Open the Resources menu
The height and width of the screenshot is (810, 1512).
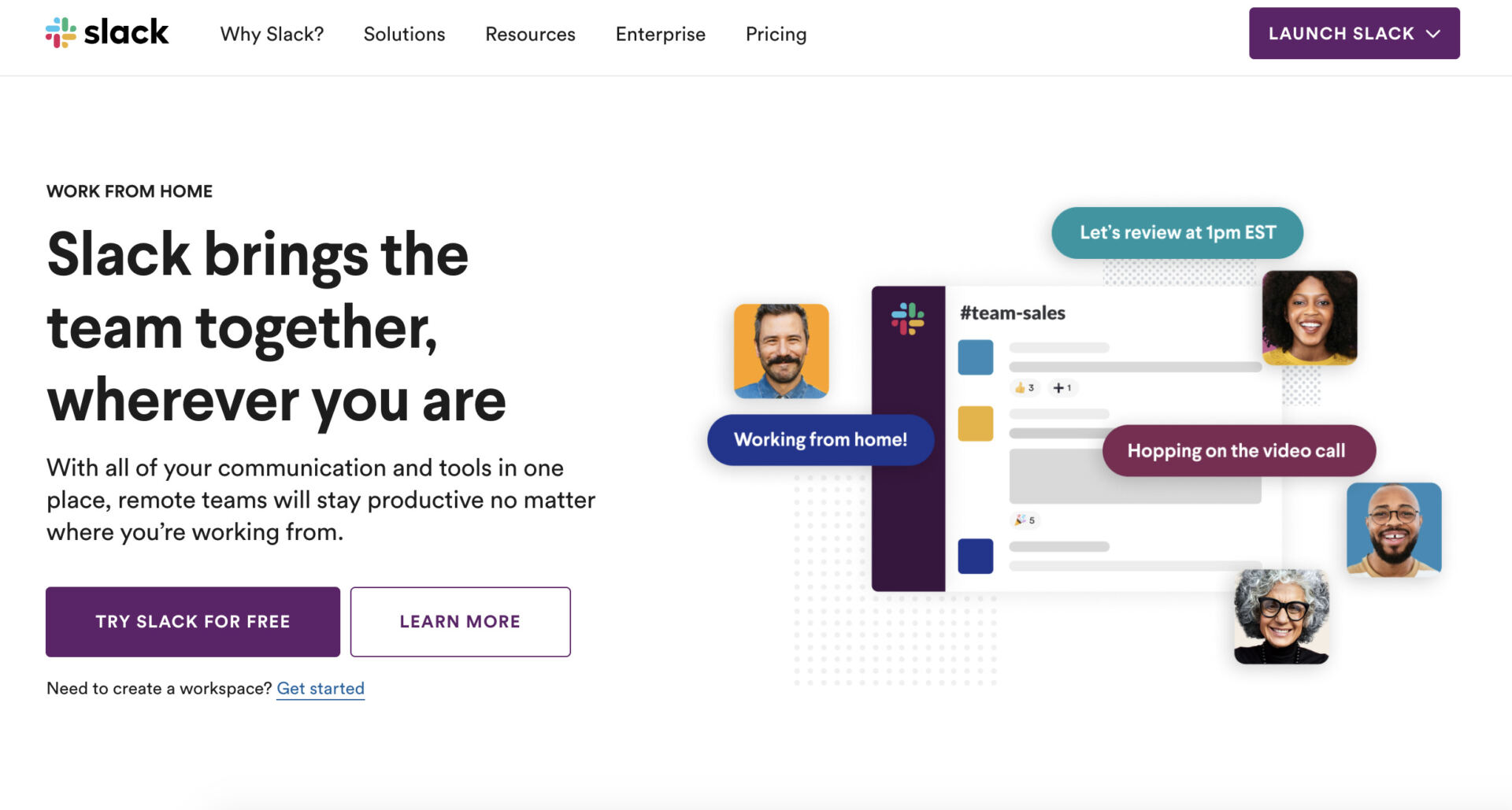click(x=530, y=34)
